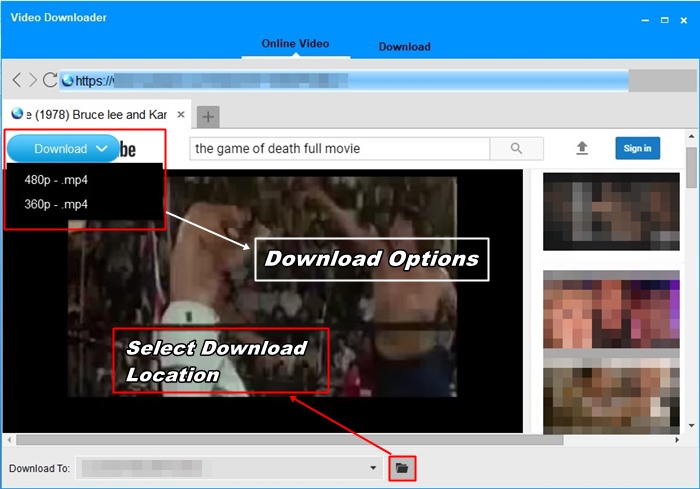The image size is (700, 489).
Task: Click the vertical scrollbar thumb
Action: click(x=692, y=167)
